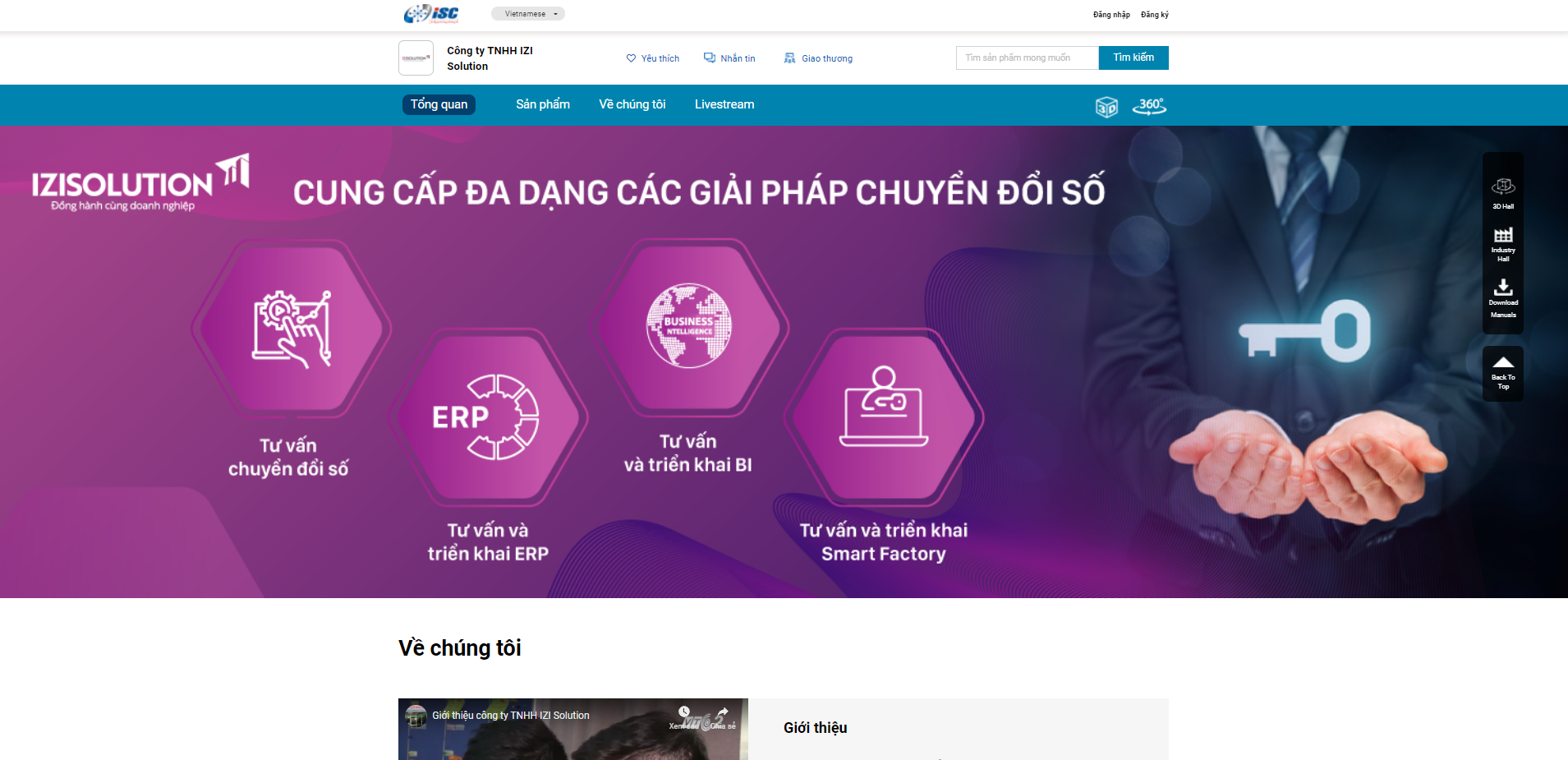The image size is (1568, 760).
Task: Click the Tư vấn và triển khai BI text
Action: (688, 454)
